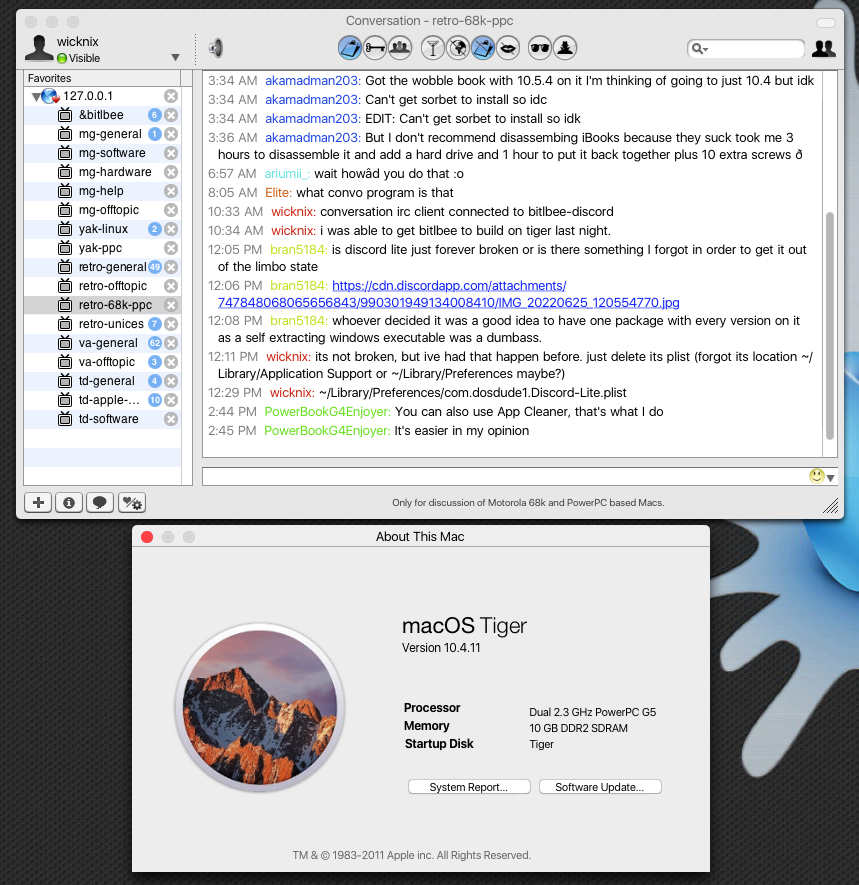Viewport: 859px width, 885px height.
Task: Close mg-software with its X icon
Action: 171,153
